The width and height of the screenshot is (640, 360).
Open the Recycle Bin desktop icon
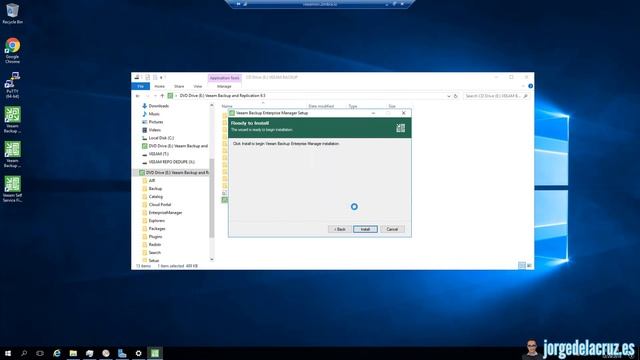(12, 13)
